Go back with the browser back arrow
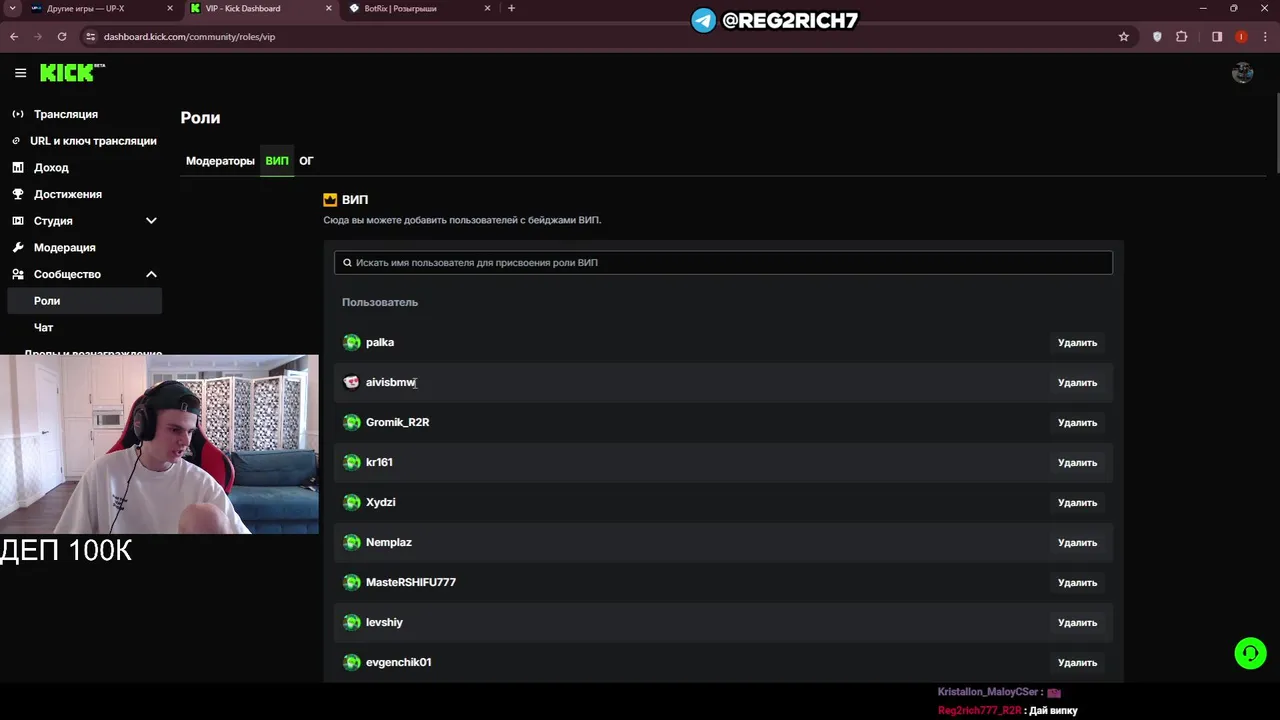The height and width of the screenshot is (720, 1280). pos(14,37)
